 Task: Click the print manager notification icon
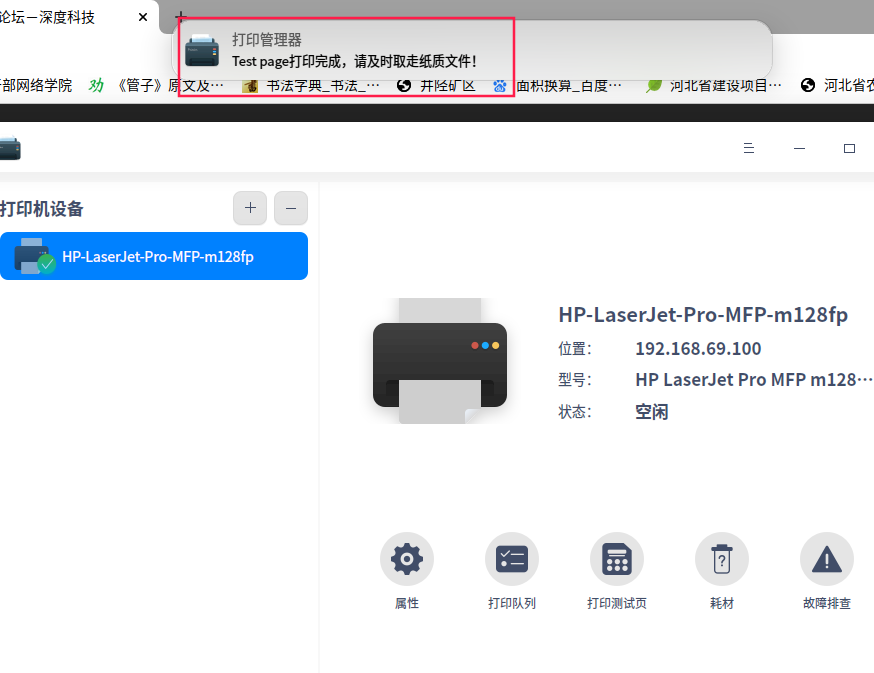point(202,50)
